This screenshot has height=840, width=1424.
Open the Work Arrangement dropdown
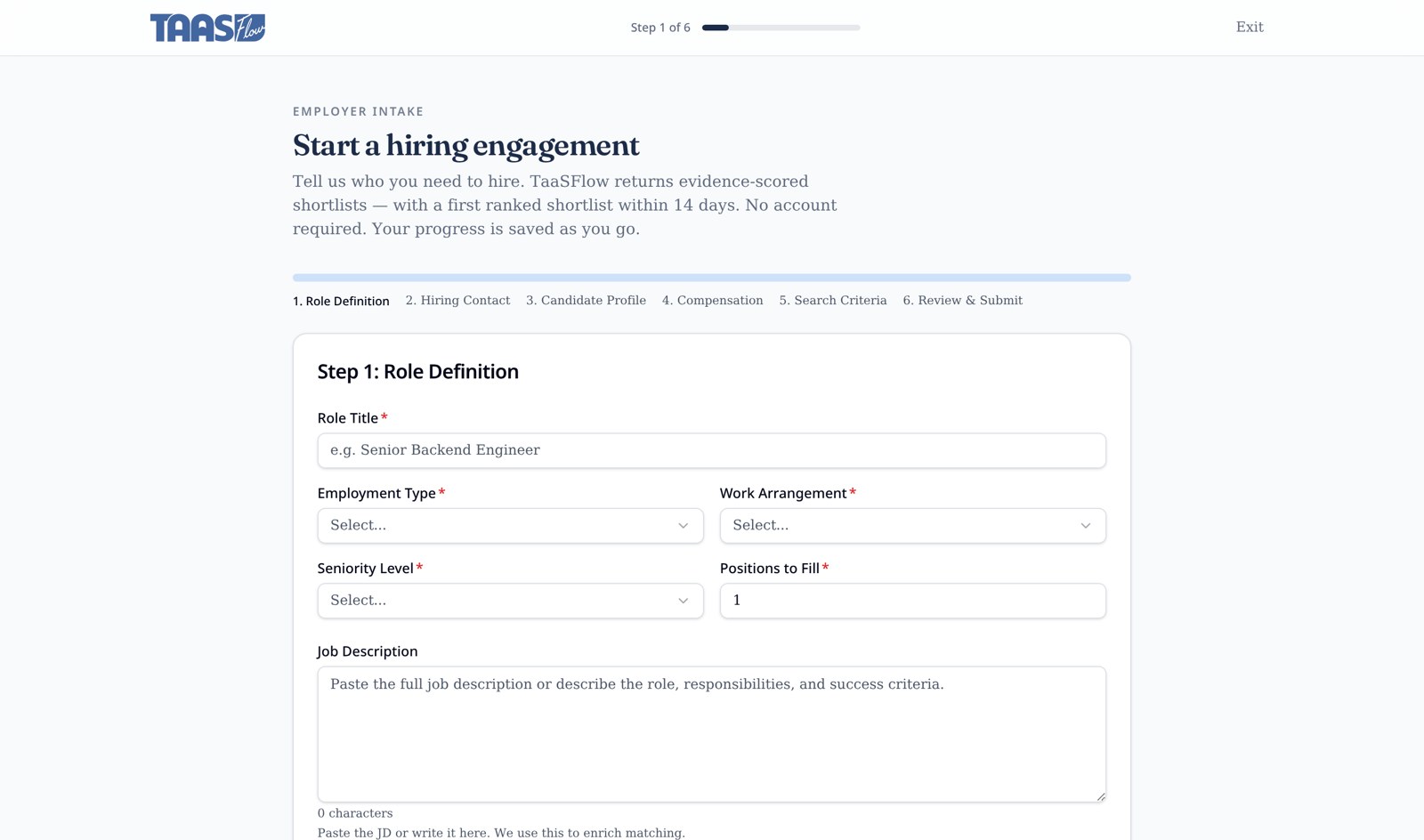(912, 526)
